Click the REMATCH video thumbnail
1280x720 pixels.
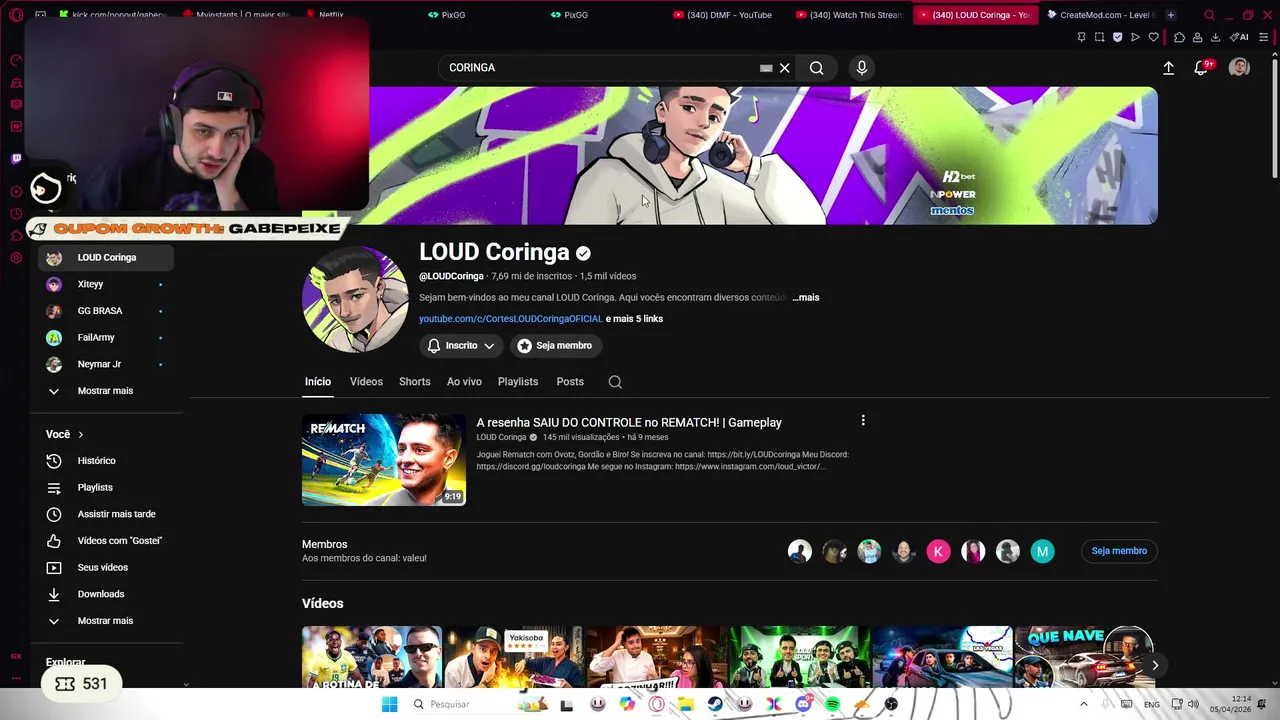[384, 460]
